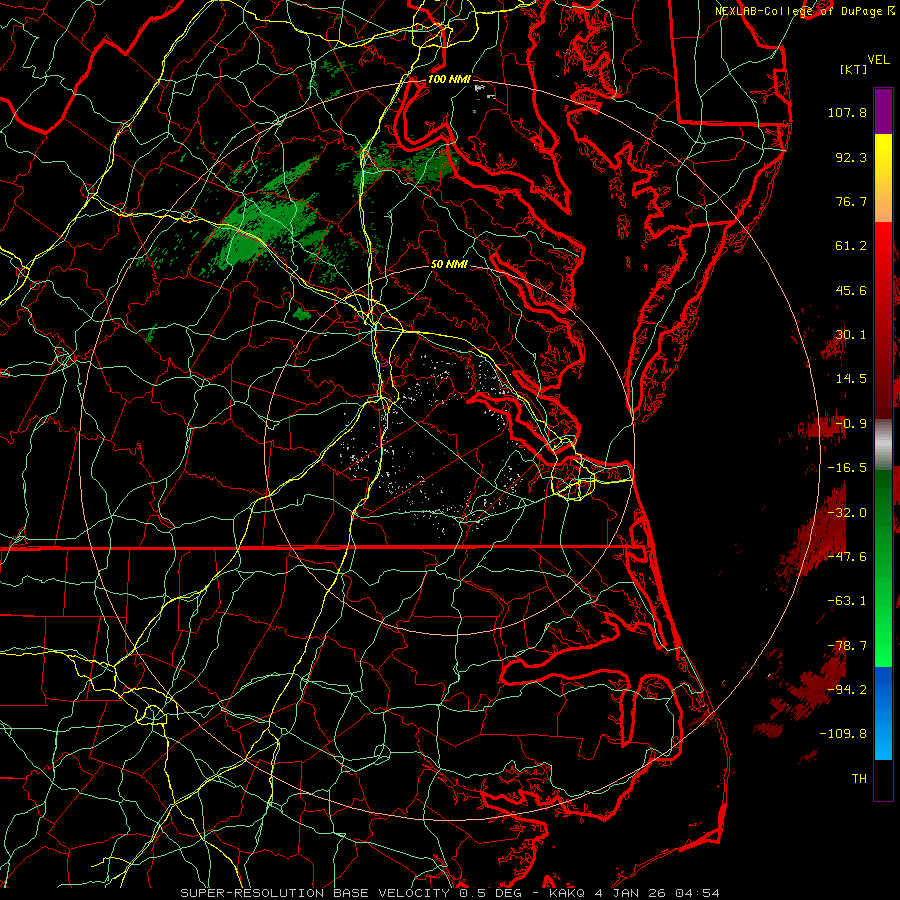Pick the gray near-zero segment of color bar
Viewport: 900px width, 900px height.
tap(883, 445)
